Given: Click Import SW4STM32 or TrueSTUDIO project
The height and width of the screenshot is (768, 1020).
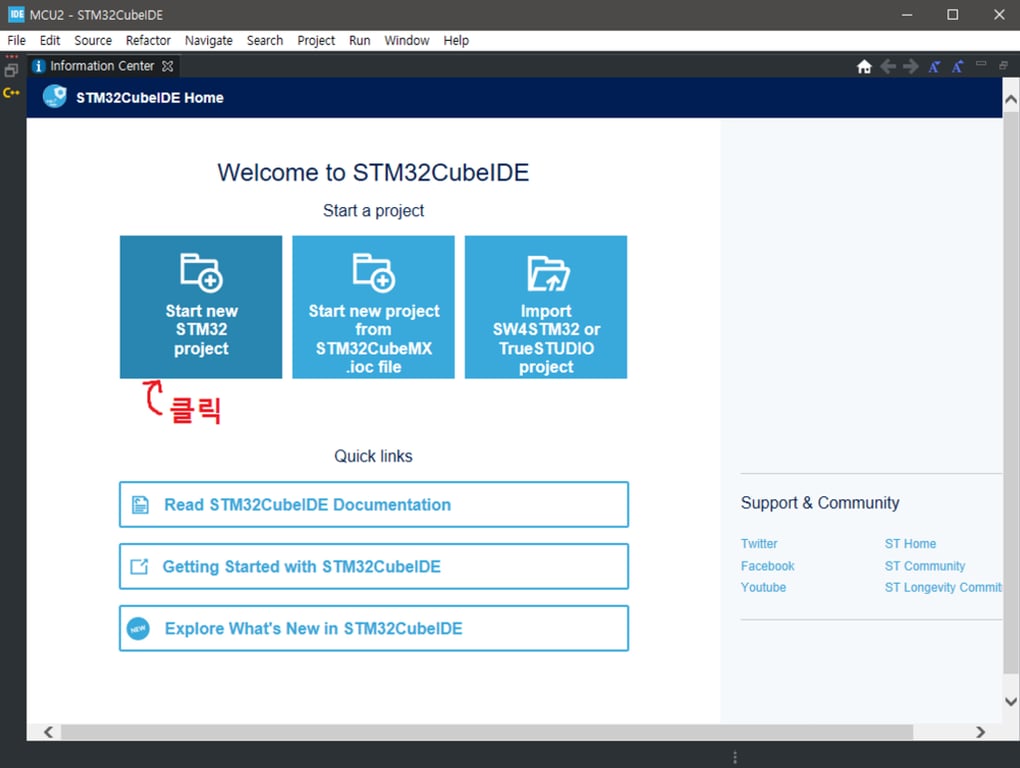Looking at the screenshot, I should [546, 307].
